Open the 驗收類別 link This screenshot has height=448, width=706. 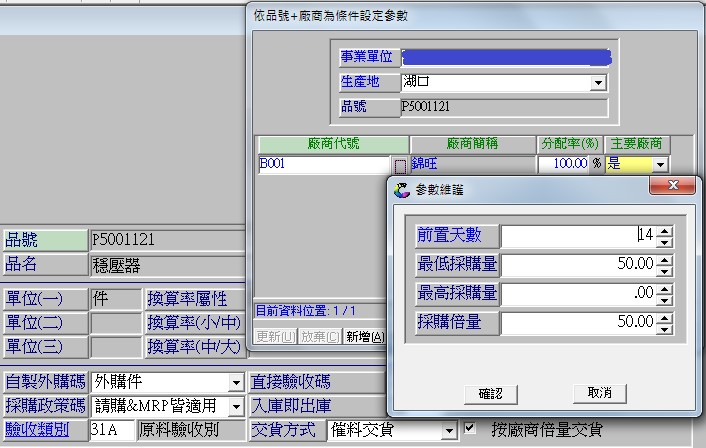pos(37,430)
